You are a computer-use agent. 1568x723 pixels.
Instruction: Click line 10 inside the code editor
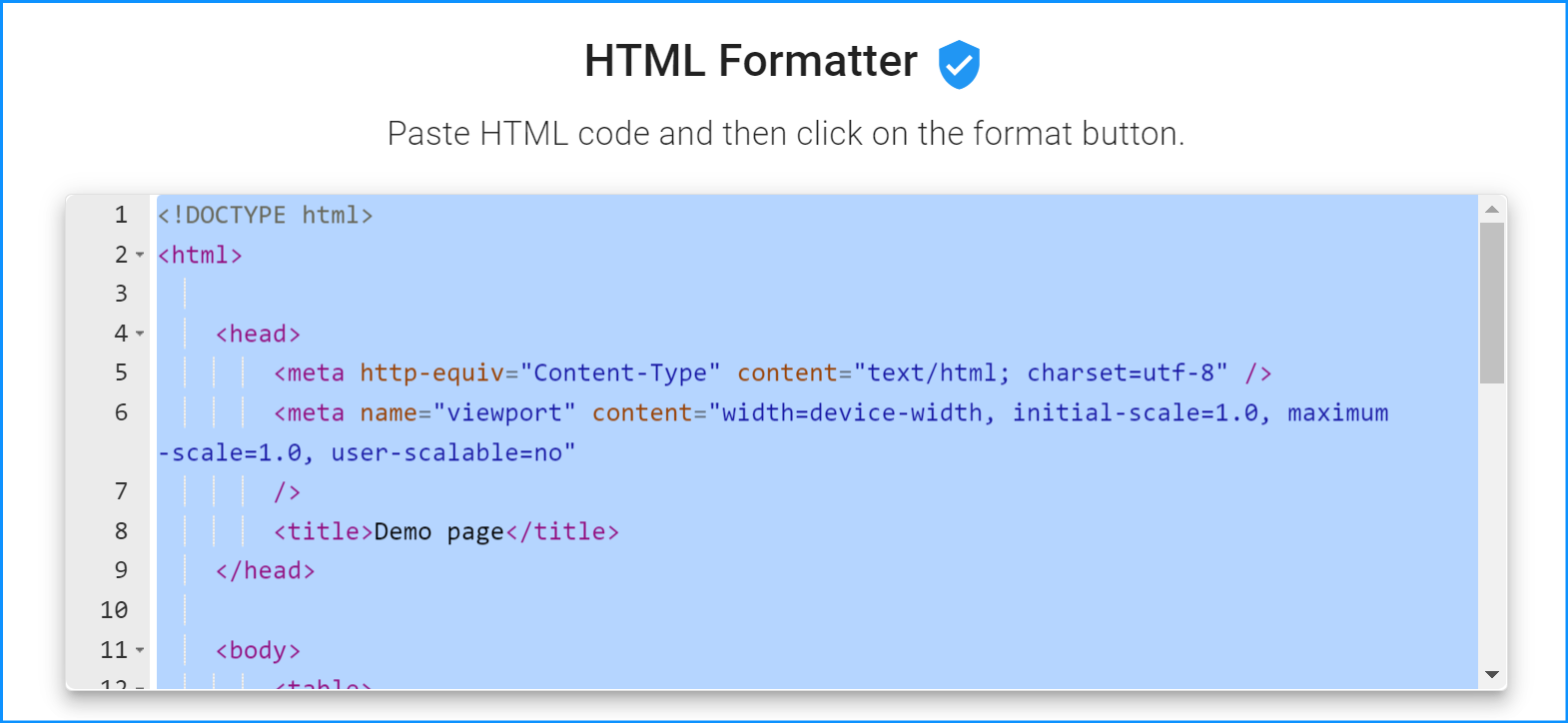[399, 610]
